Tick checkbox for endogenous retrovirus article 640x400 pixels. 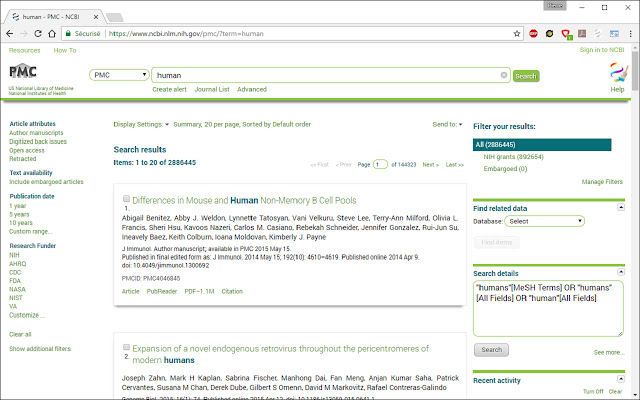(127, 347)
